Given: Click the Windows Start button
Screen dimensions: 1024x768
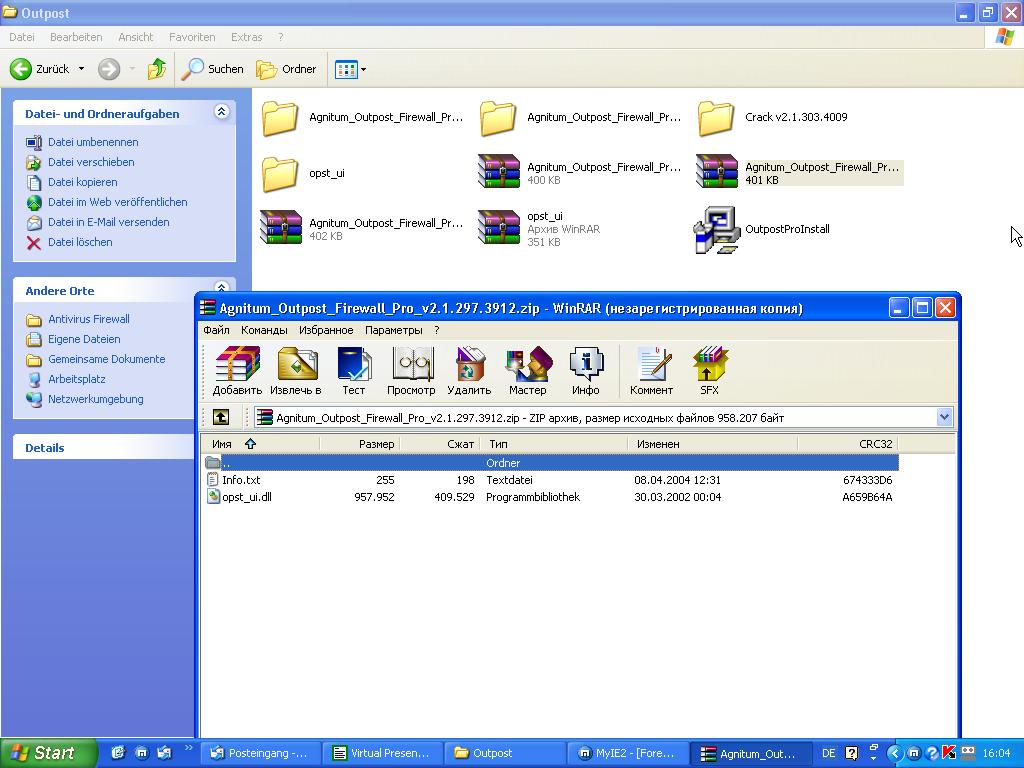Looking at the screenshot, I should pos(47,753).
